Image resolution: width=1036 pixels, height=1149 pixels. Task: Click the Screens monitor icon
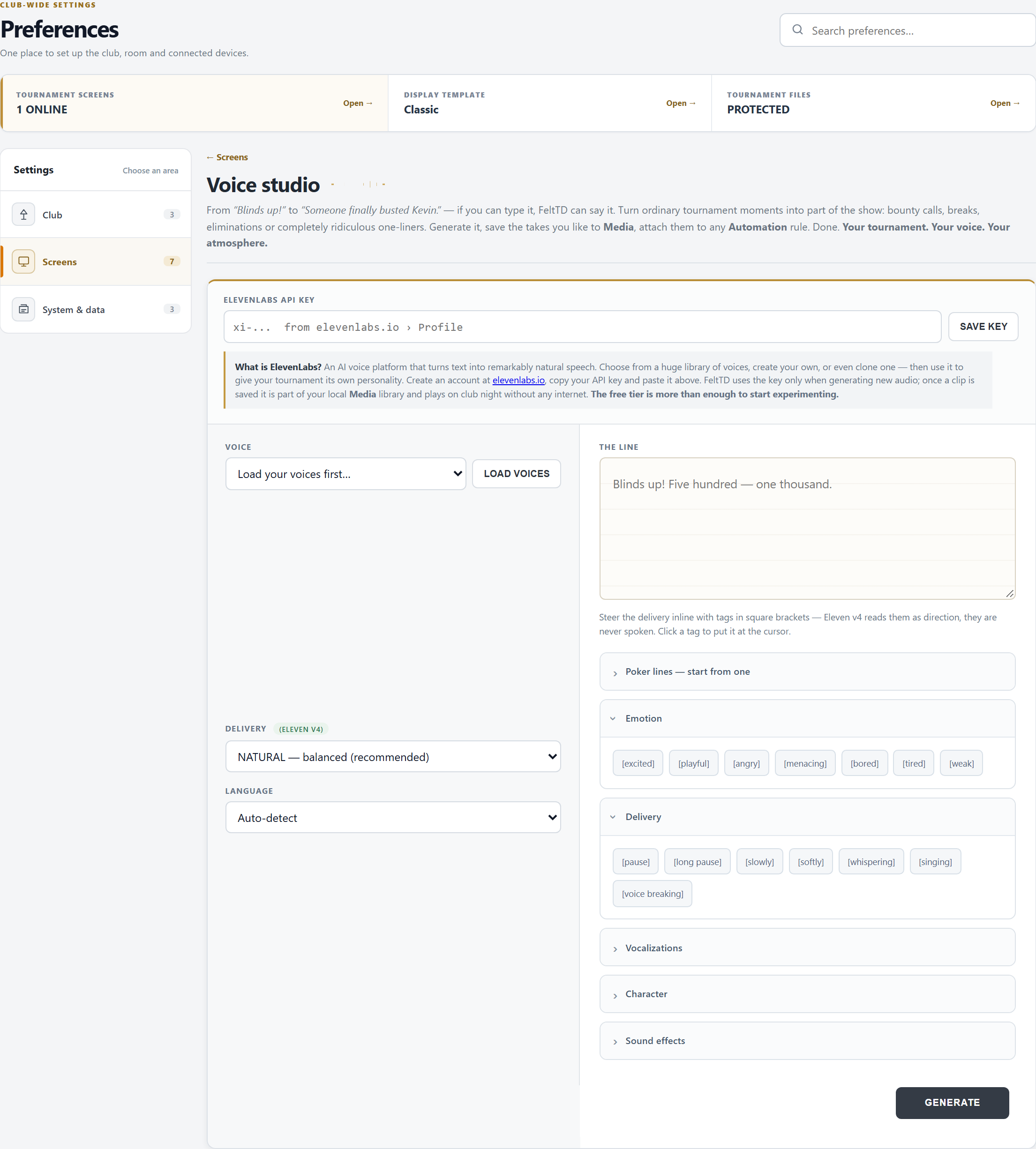[23, 261]
